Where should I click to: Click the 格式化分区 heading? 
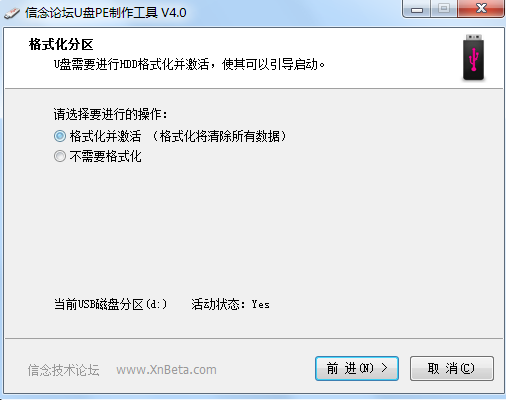(x=61, y=45)
